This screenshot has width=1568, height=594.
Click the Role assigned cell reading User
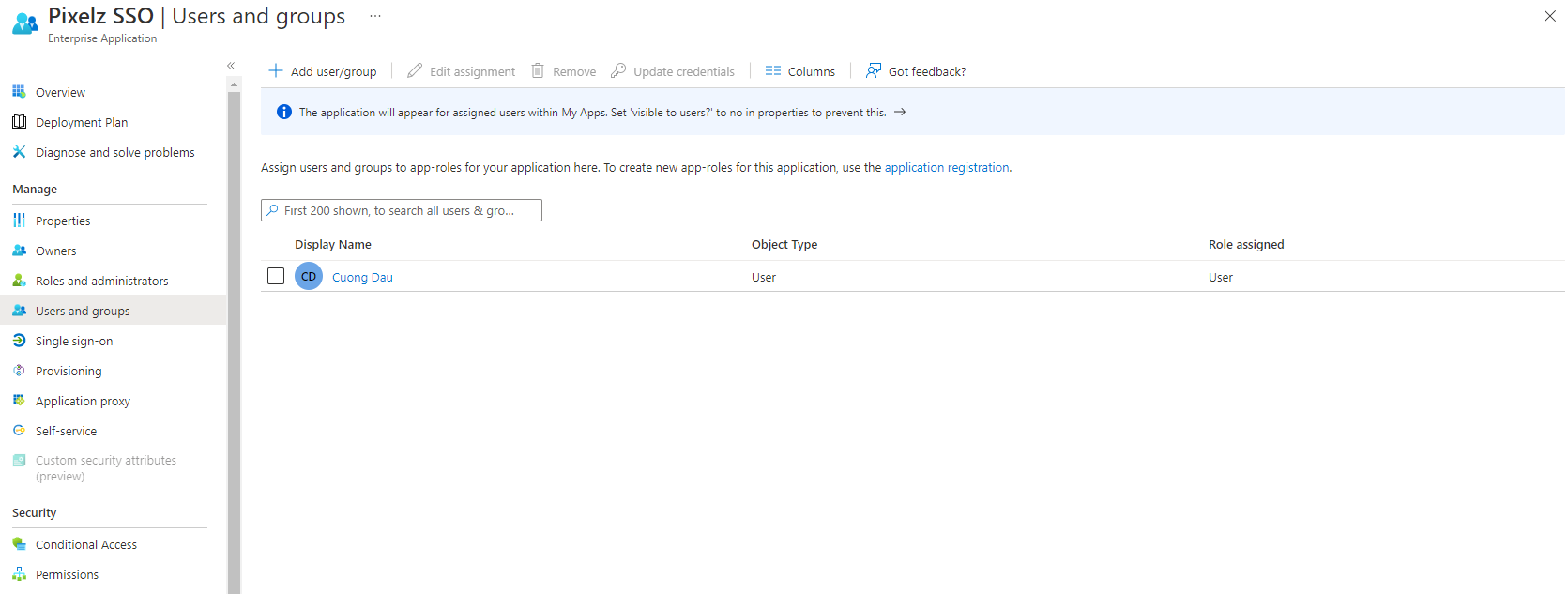coord(1221,277)
